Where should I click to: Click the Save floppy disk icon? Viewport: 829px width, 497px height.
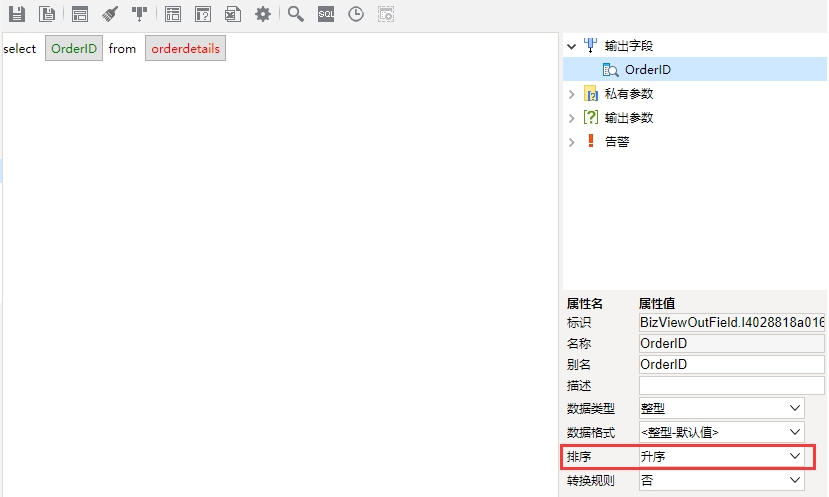click(17, 14)
